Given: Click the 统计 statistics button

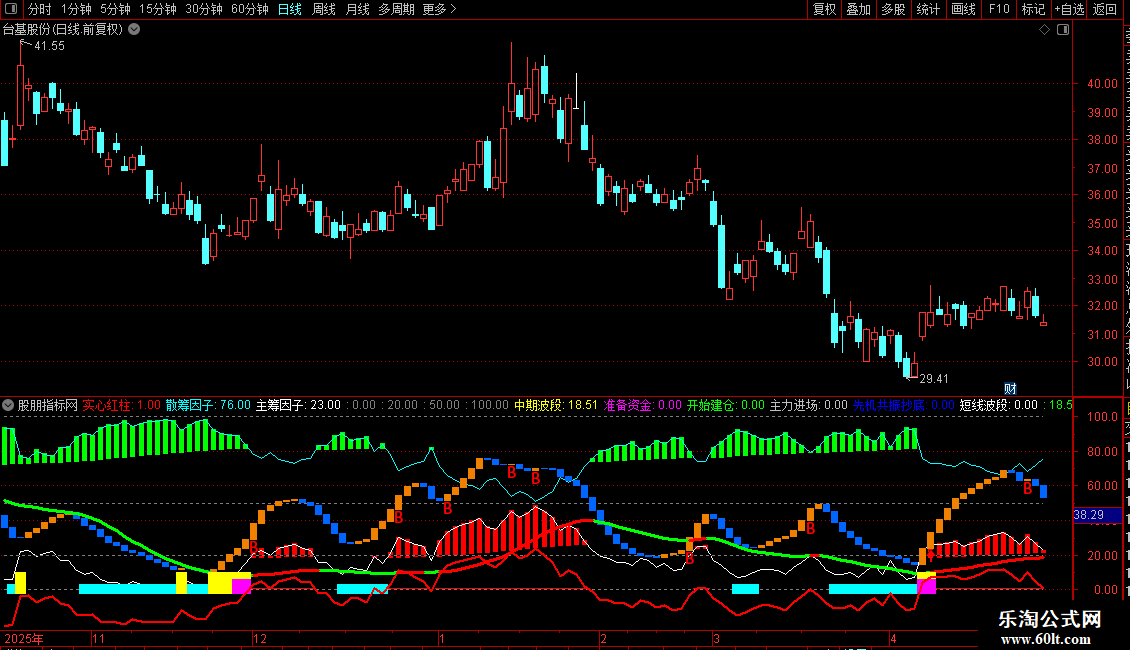Looking at the screenshot, I should pos(928,9).
